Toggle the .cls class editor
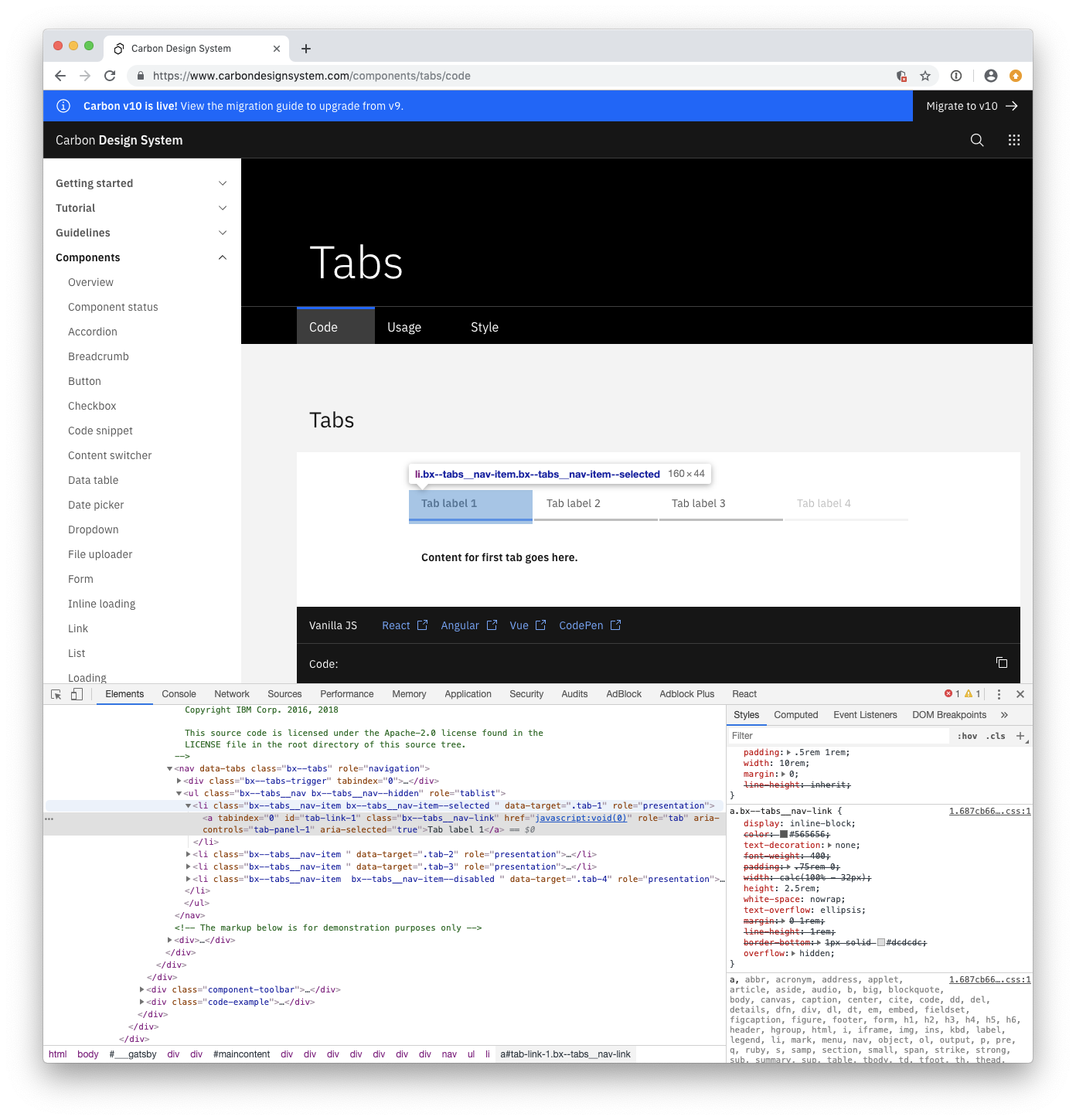The height and width of the screenshot is (1120, 1076). coord(995,735)
